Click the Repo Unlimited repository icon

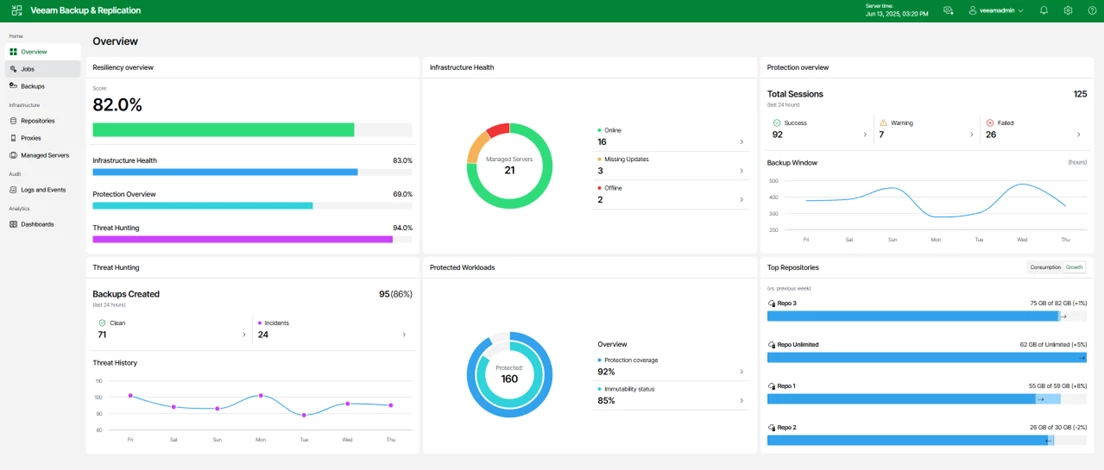click(x=771, y=345)
